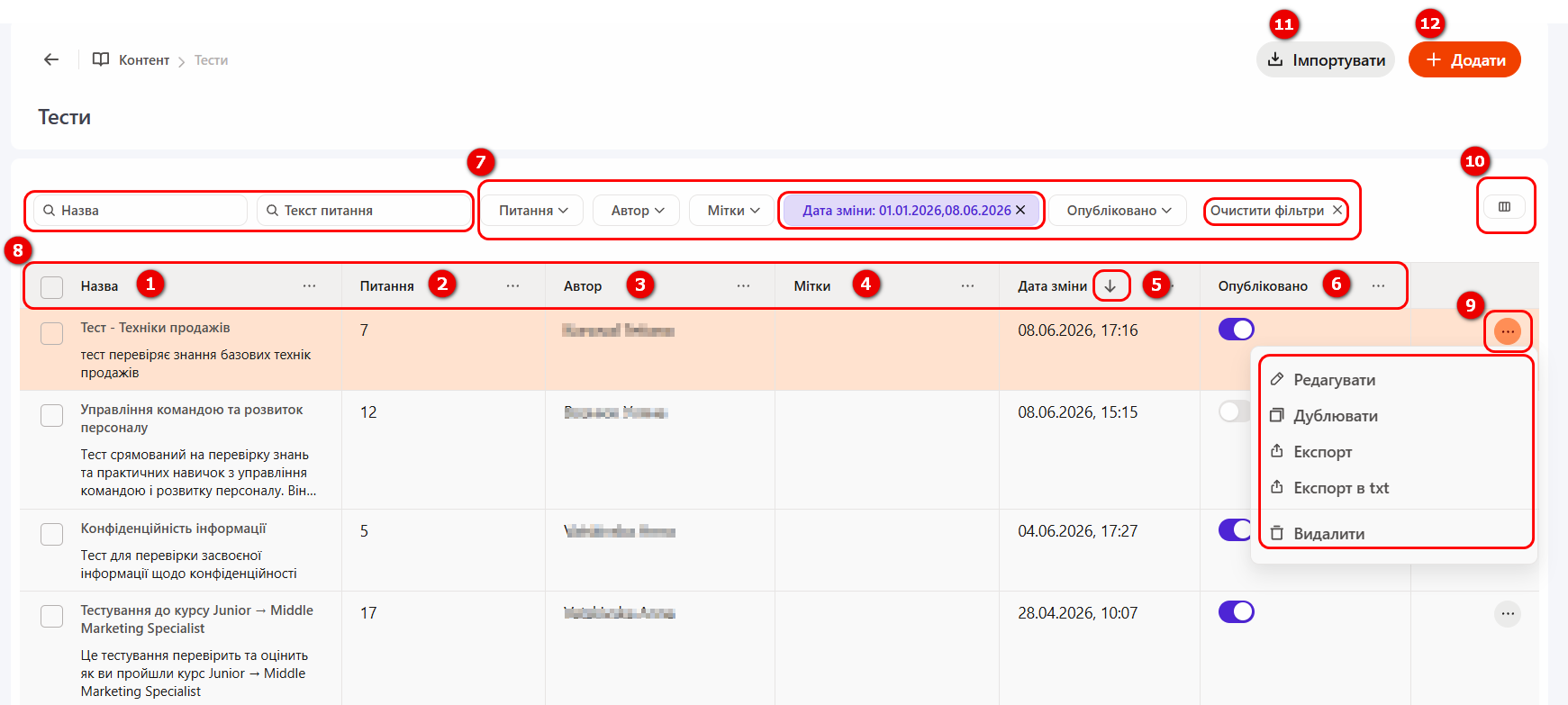Open Управління командою та розвиток персоналу
The image size is (1568, 705).
[192, 419]
